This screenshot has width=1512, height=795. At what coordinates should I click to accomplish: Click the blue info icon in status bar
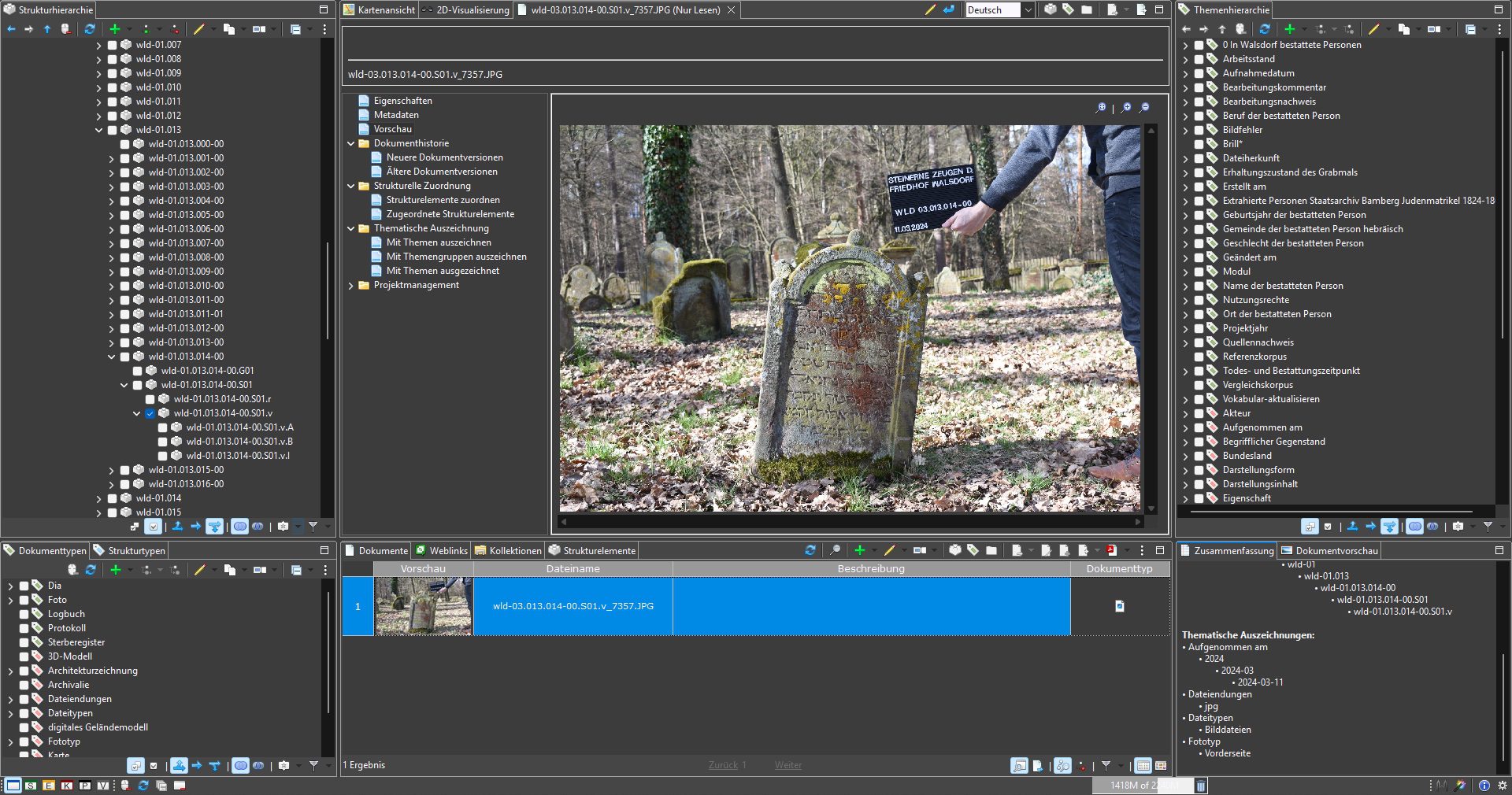(1484, 786)
